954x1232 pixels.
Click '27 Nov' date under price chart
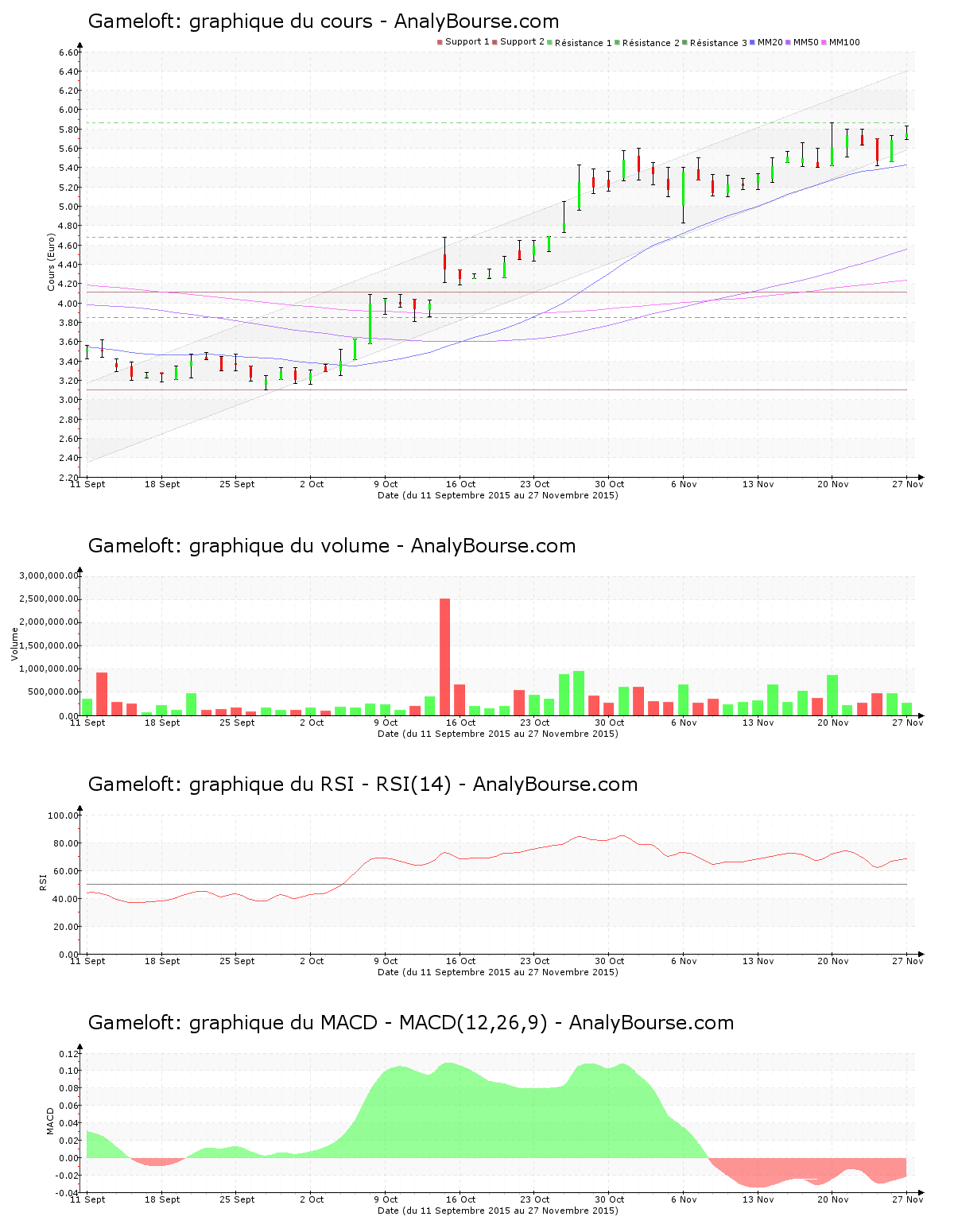coord(907,484)
